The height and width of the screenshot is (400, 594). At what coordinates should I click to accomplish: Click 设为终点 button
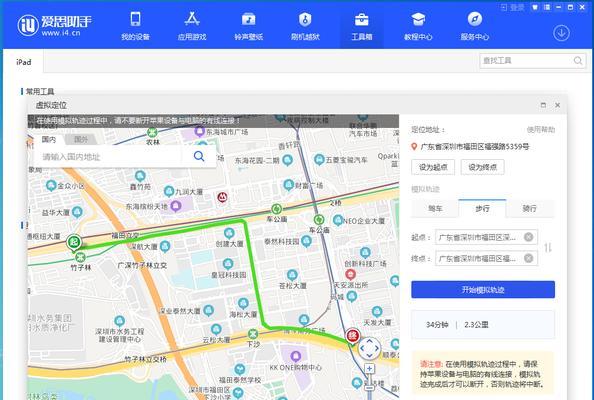pos(482,167)
